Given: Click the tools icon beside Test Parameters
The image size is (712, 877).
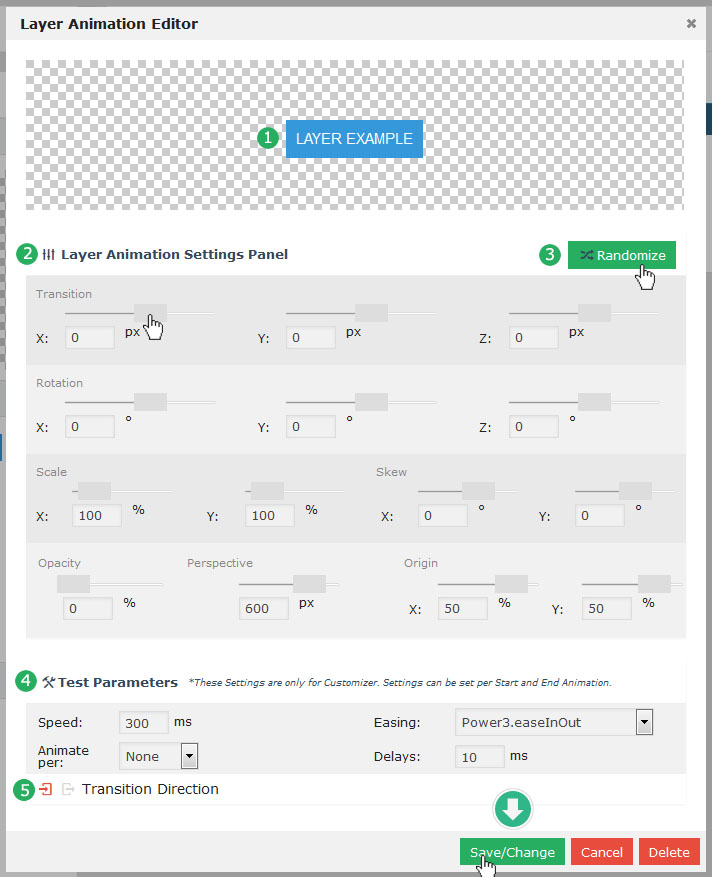Looking at the screenshot, I should click(48, 682).
